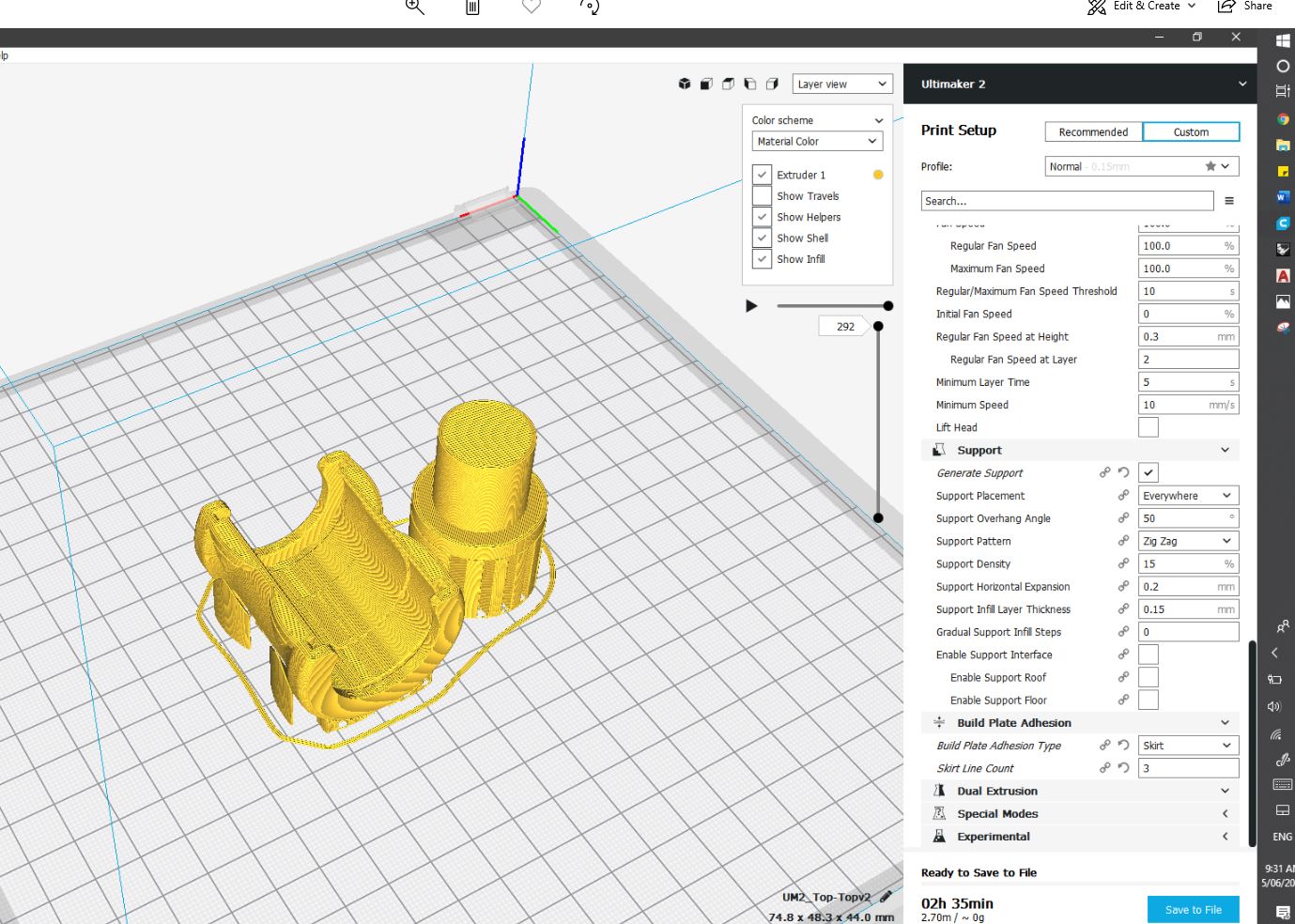Toggle the Show Shell checkbox
1295x924 pixels.
762,238
